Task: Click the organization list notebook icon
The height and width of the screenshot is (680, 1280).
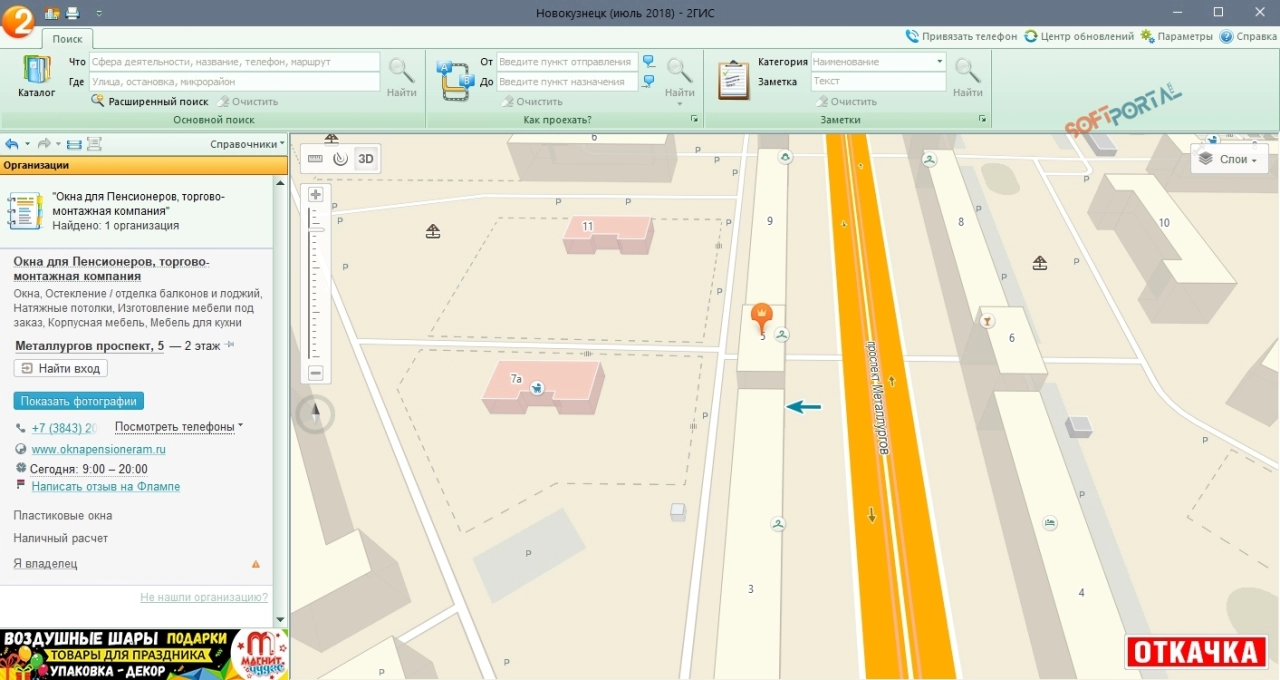Action: (x=25, y=211)
